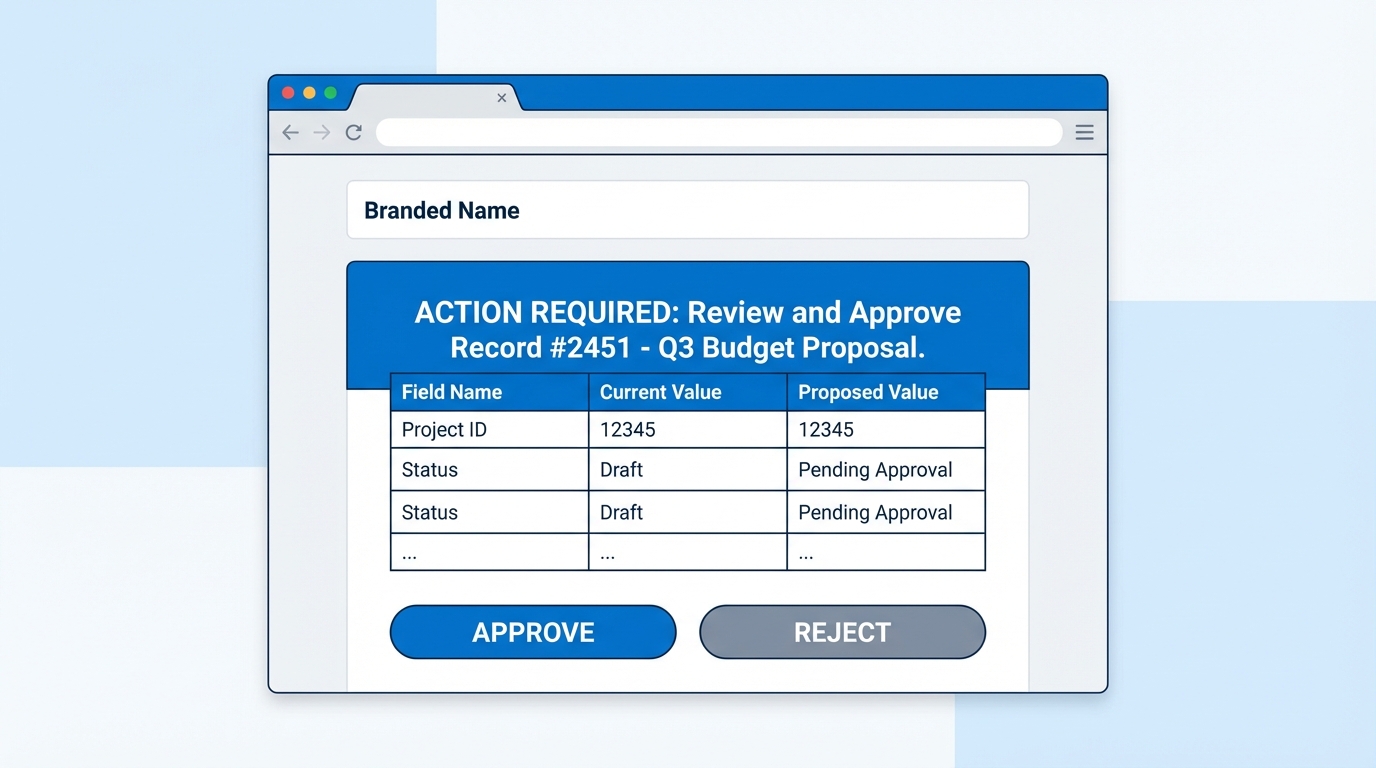Image resolution: width=1376 pixels, height=768 pixels.
Task: Click the Proposed Value column header
Action: pos(867,392)
